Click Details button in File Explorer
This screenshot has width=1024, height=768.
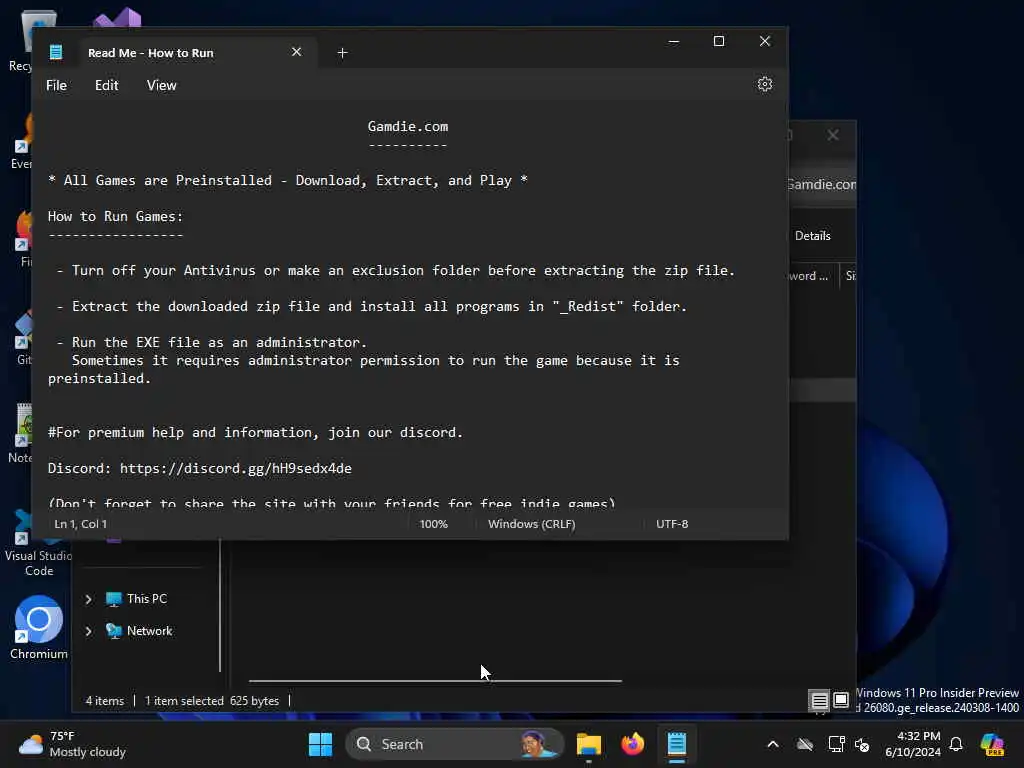pyautogui.click(x=812, y=236)
